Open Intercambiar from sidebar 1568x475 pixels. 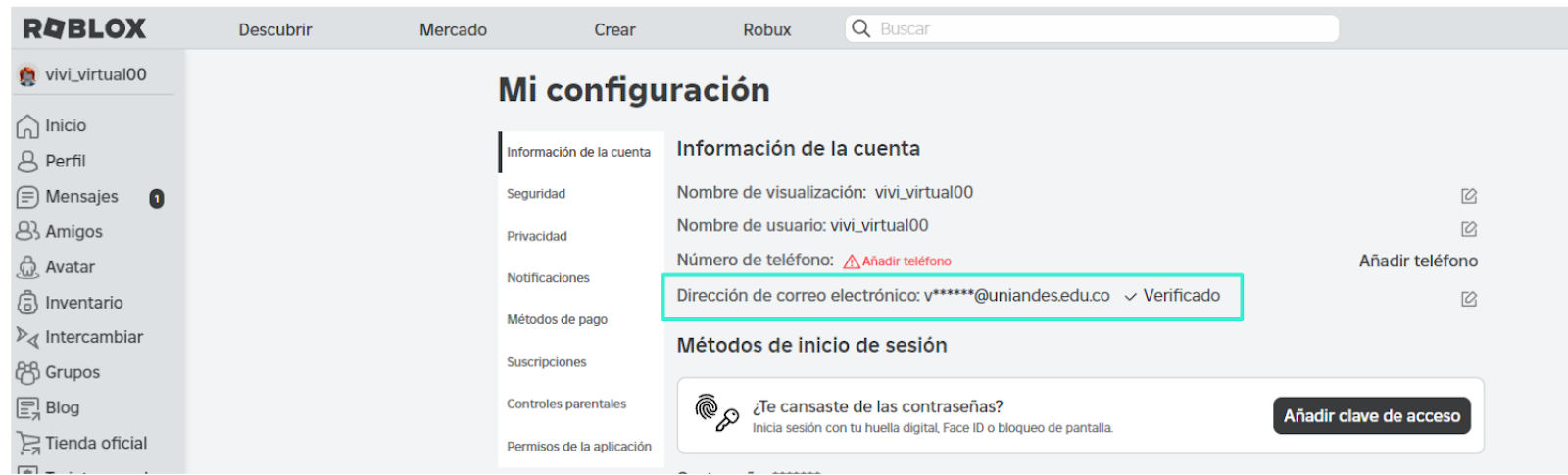[x=94, y=337]
